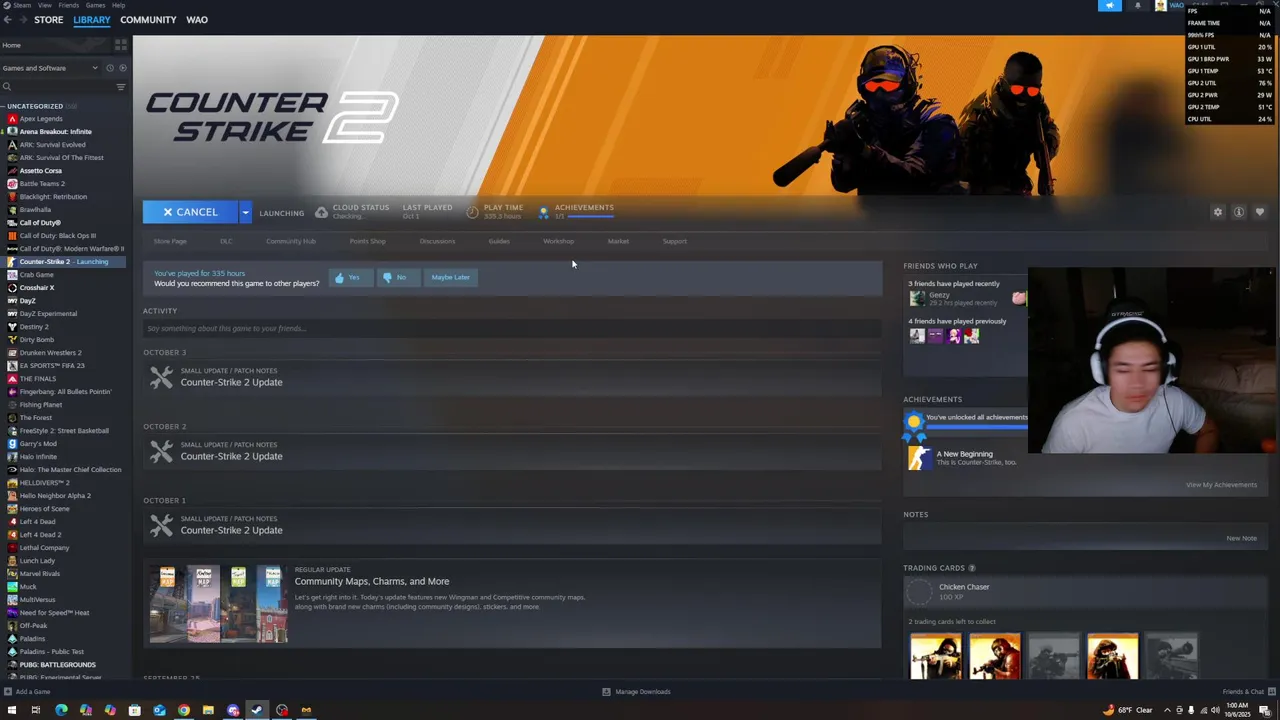This screenshot has width=1280, height=720.
Task: Open the Games menu
Action: coord(96,5)
